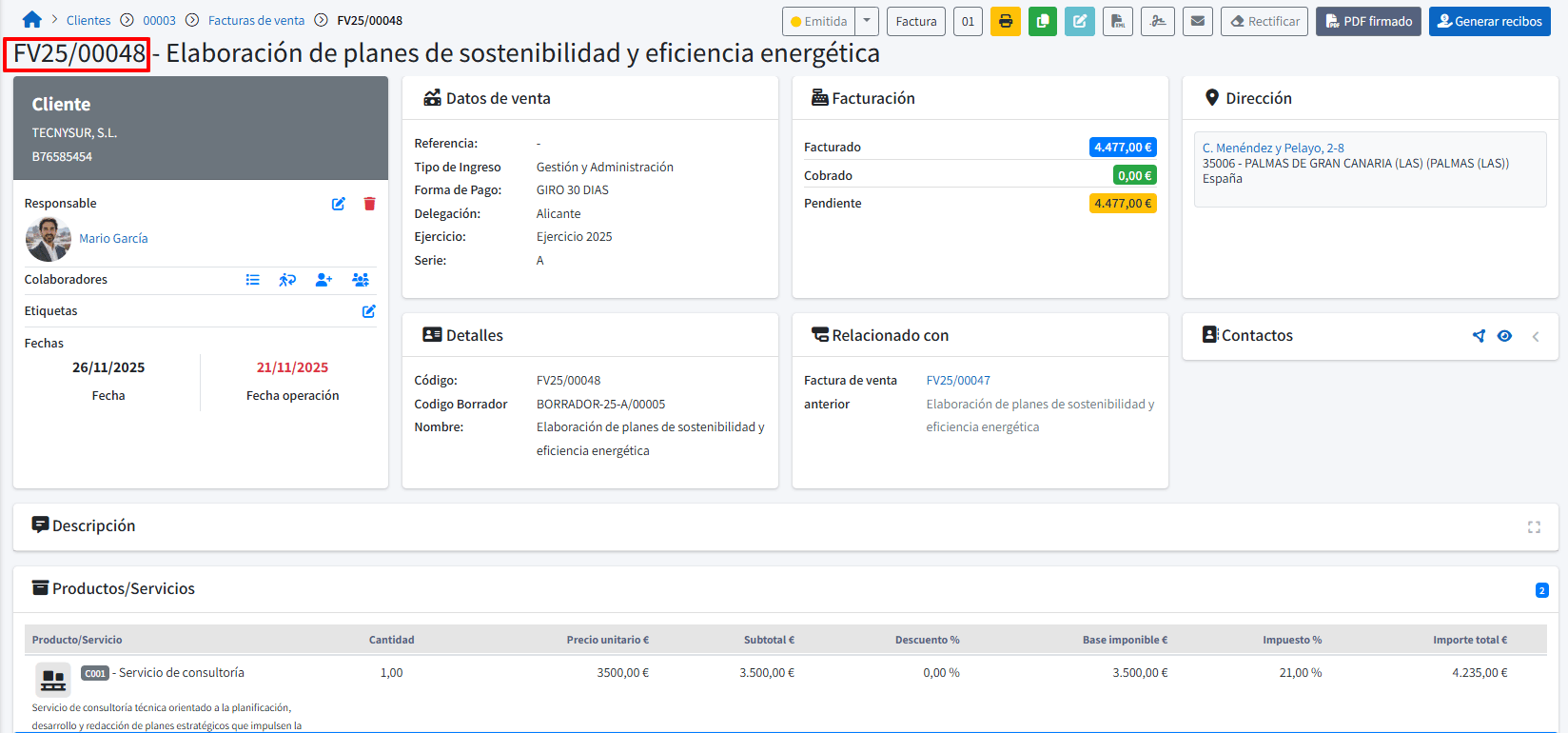
Task: Expand the Descripción panel to fullscreen
Action: (x=1534, y=526)
